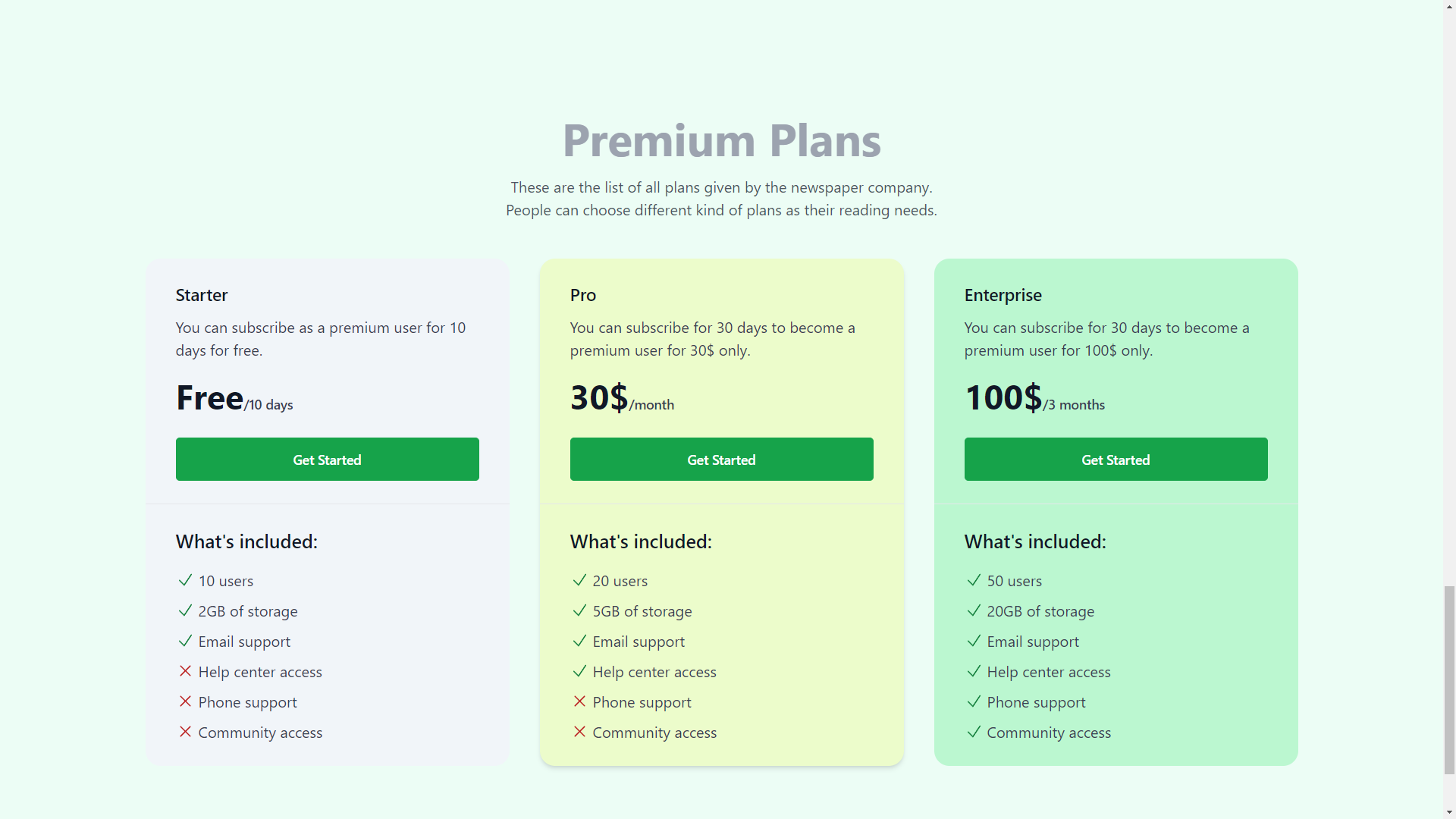Click the checkmark beside Pro Help center access

click(579, 671)
